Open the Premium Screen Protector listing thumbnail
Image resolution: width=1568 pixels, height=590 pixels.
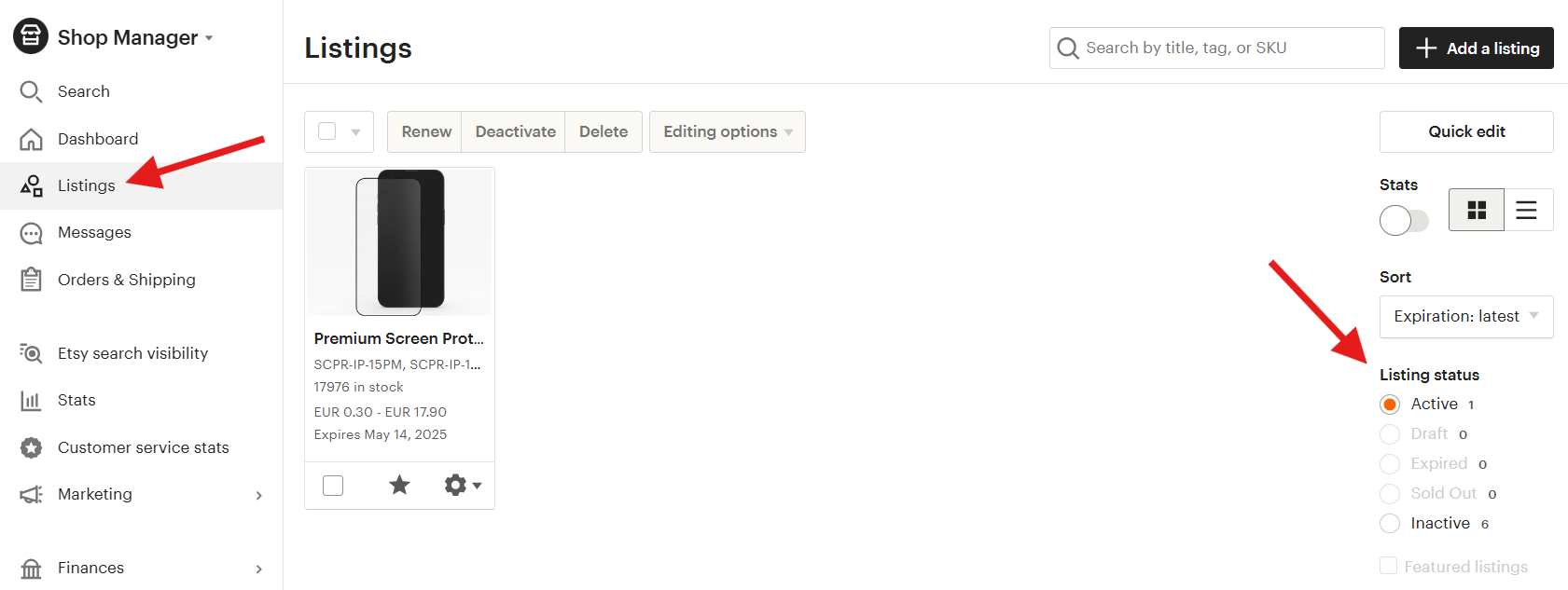[x=399, y=242]
